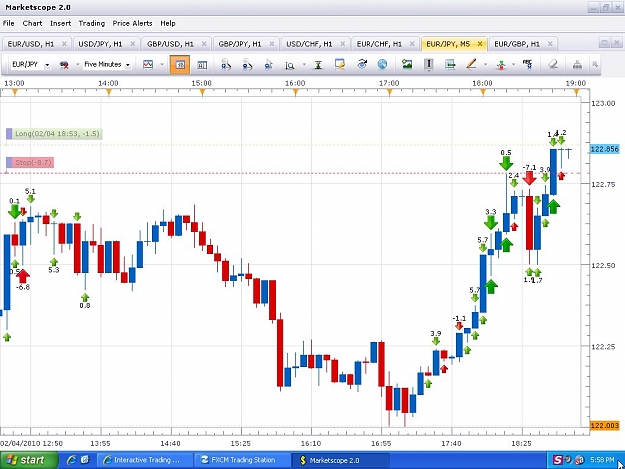This screenshot has width=625, height=469.
Task: Click the hierarchy structure toolbar icon
Action: pyautogui.click(x=577, y=65)
